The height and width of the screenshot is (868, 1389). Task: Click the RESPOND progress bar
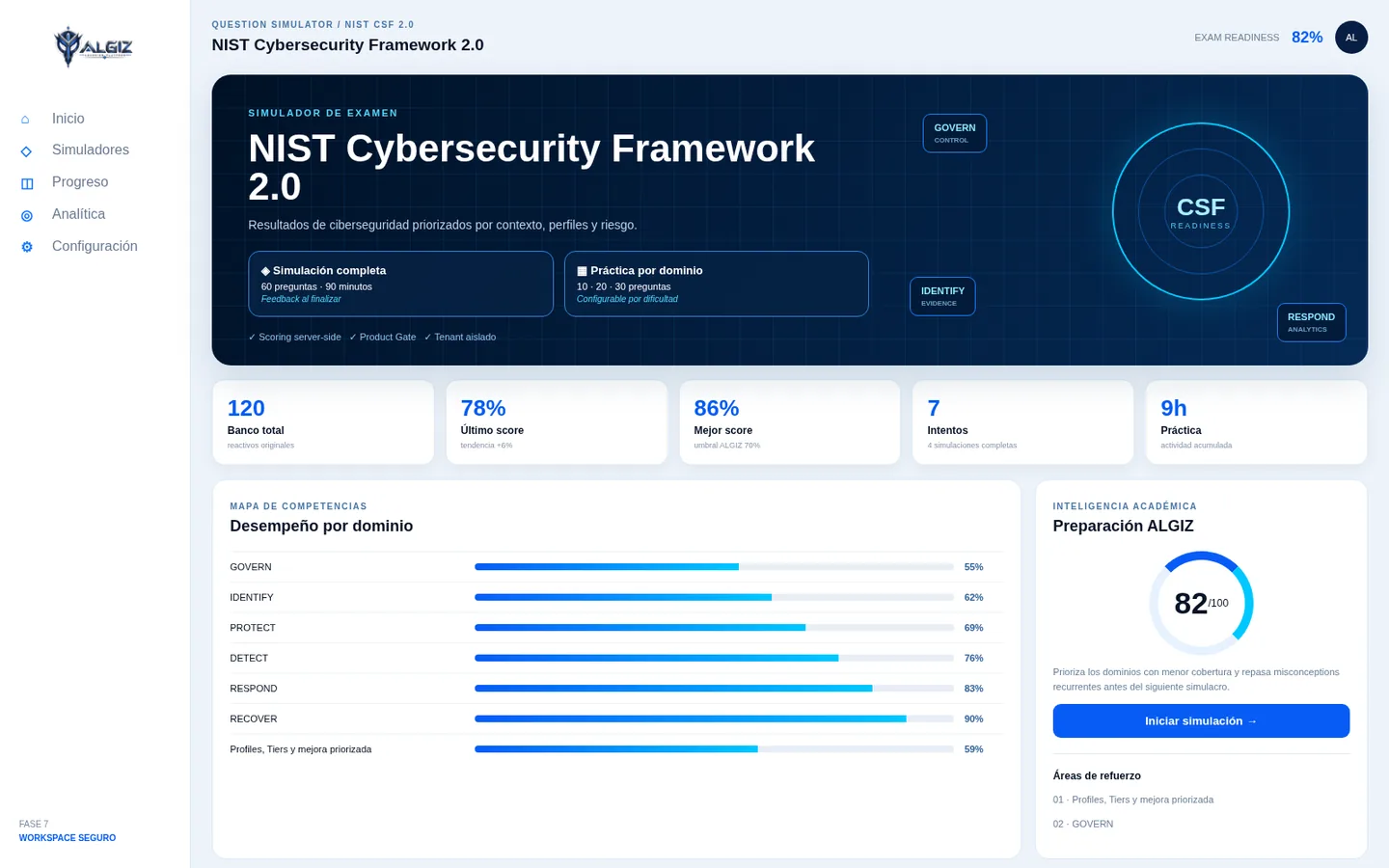(x=714, y=689)
